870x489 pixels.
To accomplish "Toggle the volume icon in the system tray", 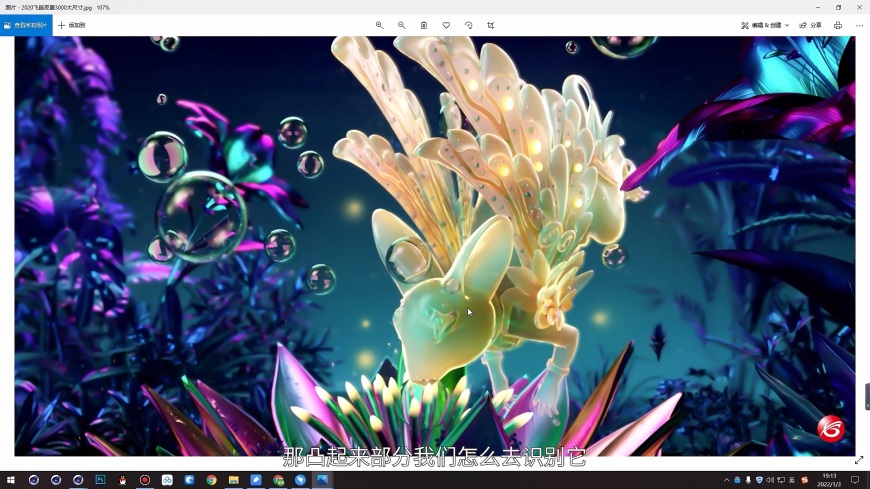I will (x=770, y=480).
